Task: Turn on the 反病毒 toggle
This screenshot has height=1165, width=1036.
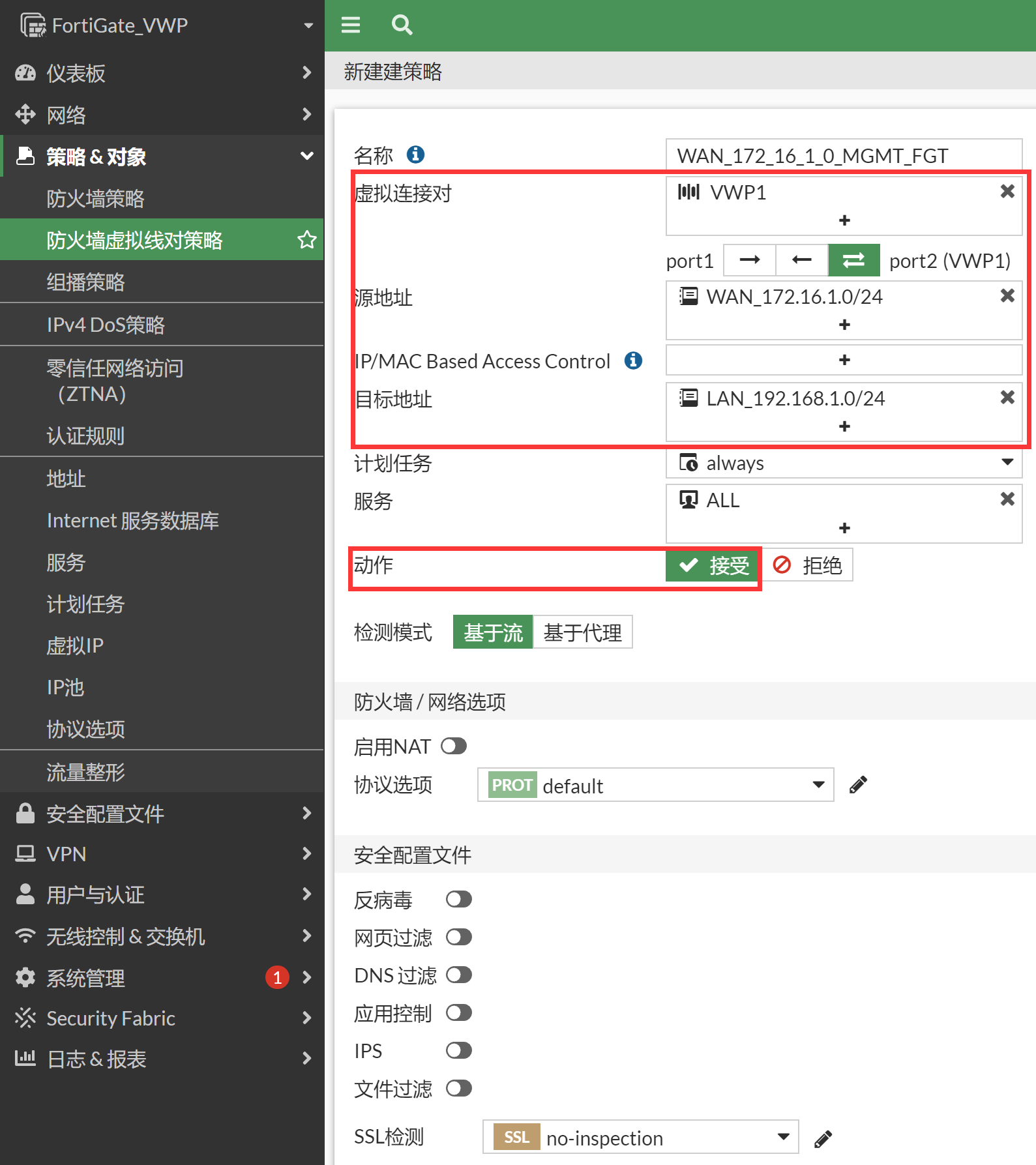Action: [x=458, y=900]
